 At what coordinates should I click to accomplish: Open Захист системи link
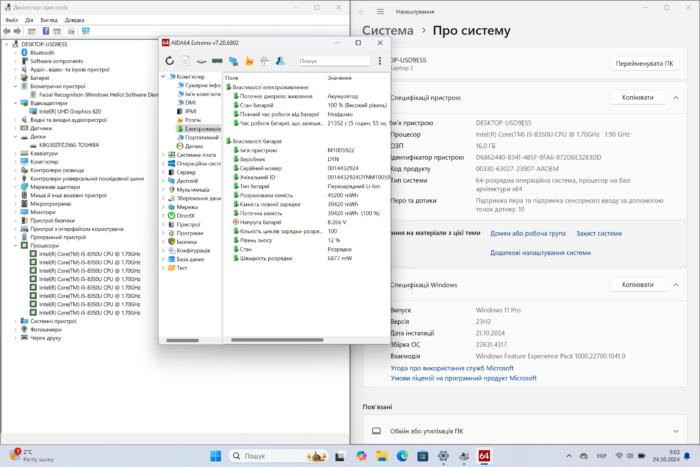click(599, 234)
